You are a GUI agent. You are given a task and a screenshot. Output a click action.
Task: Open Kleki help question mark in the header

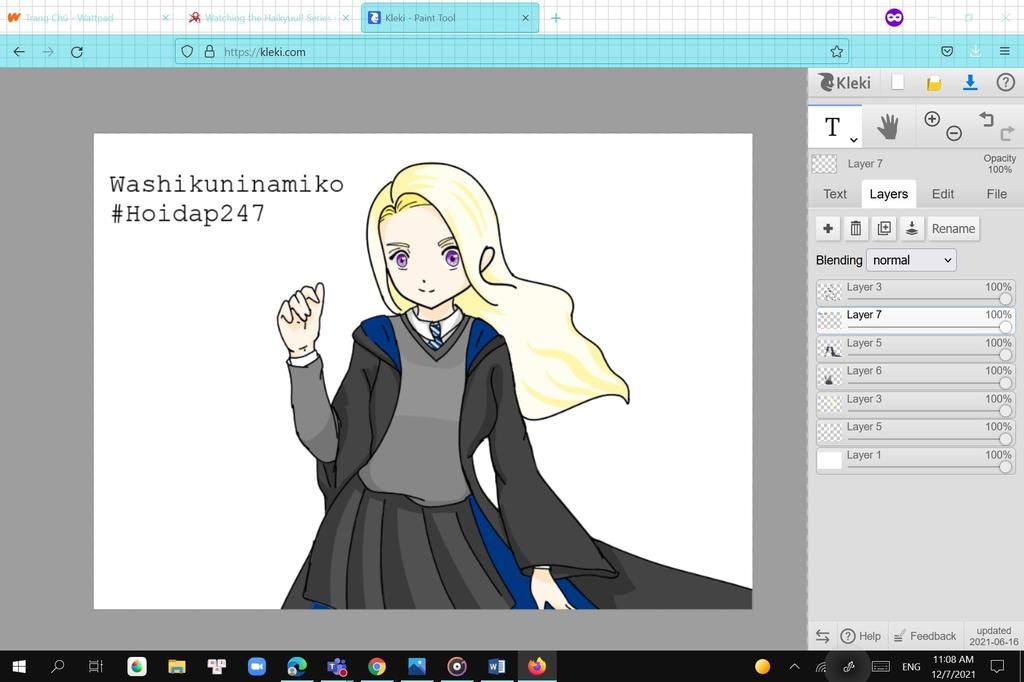pyautogui.click(x=1006, y=82)
